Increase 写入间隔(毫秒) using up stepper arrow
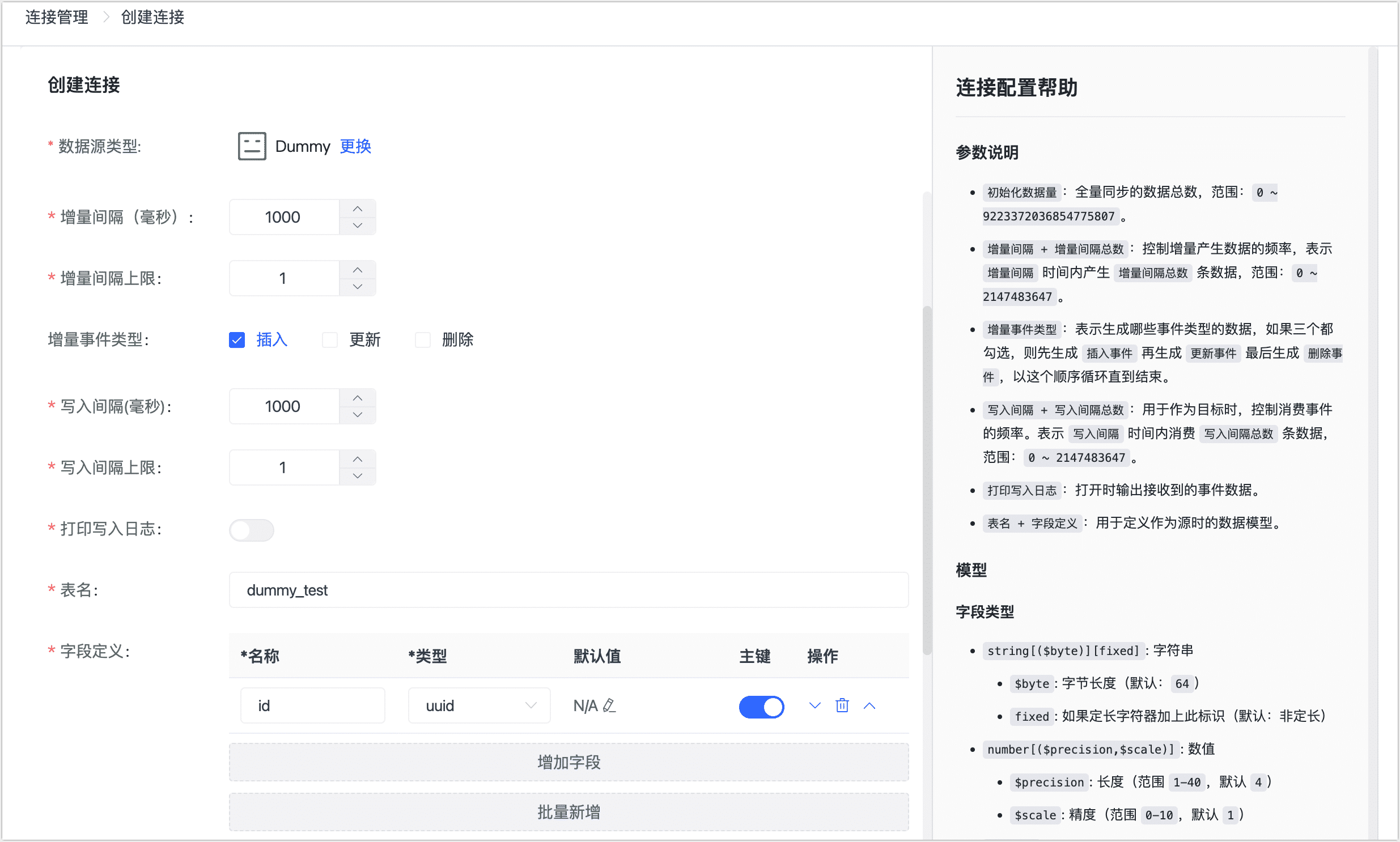The width and height of the screenshot is (1400, 842). [x=357, y=398]
